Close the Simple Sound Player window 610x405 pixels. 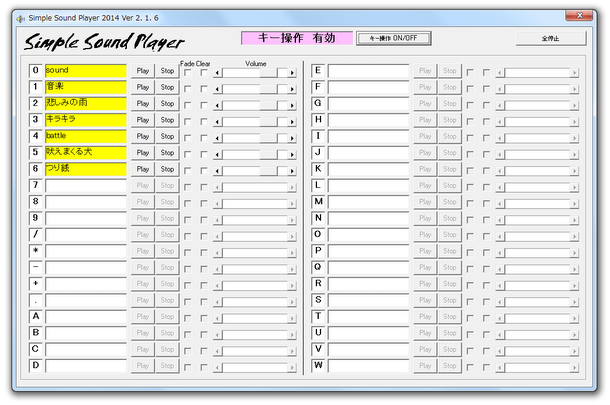point(579,16)
